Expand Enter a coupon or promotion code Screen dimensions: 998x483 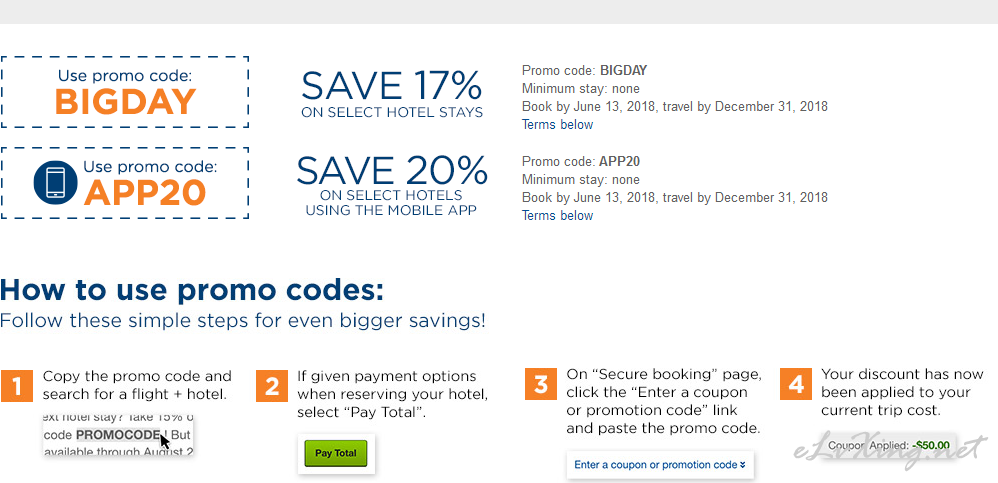[x=660, y=465]
